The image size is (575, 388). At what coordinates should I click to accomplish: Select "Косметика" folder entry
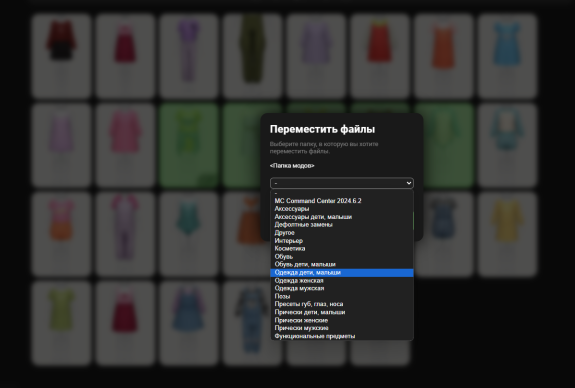point(342,248)
